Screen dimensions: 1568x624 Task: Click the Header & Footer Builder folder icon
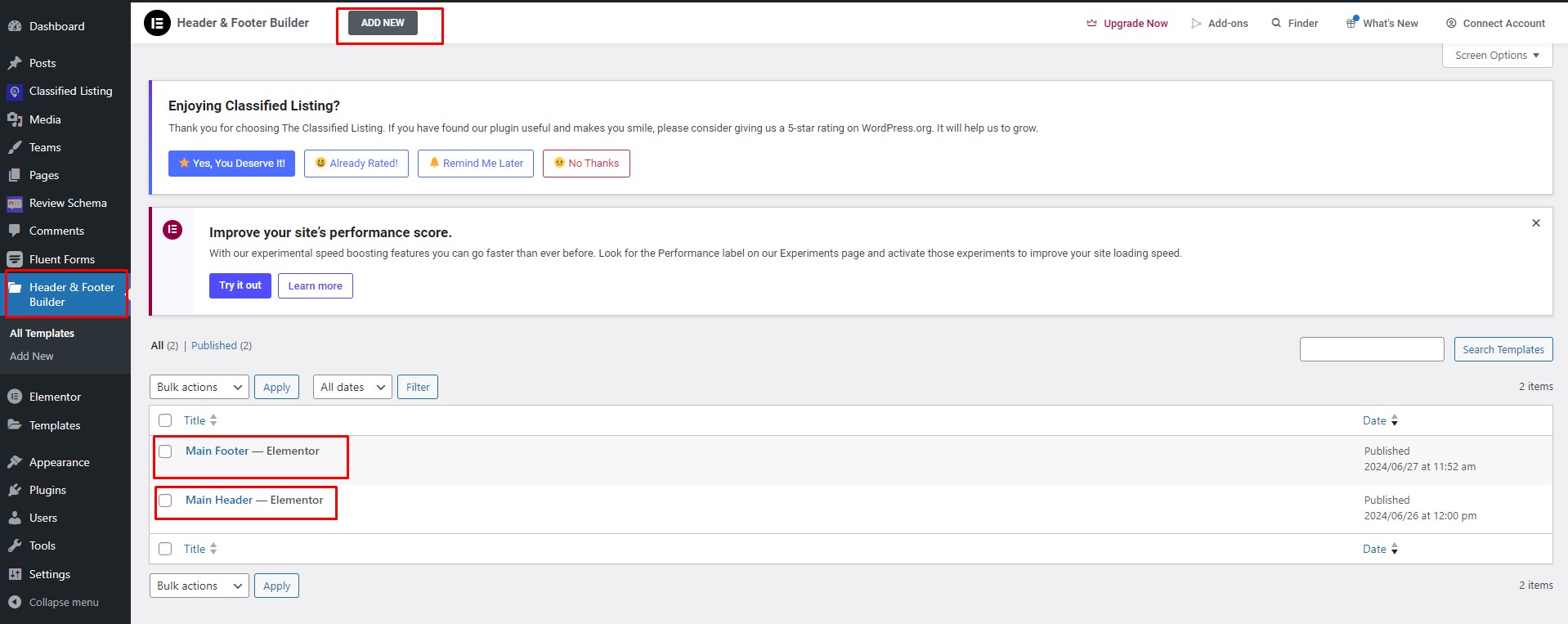(x=15, y=287)
